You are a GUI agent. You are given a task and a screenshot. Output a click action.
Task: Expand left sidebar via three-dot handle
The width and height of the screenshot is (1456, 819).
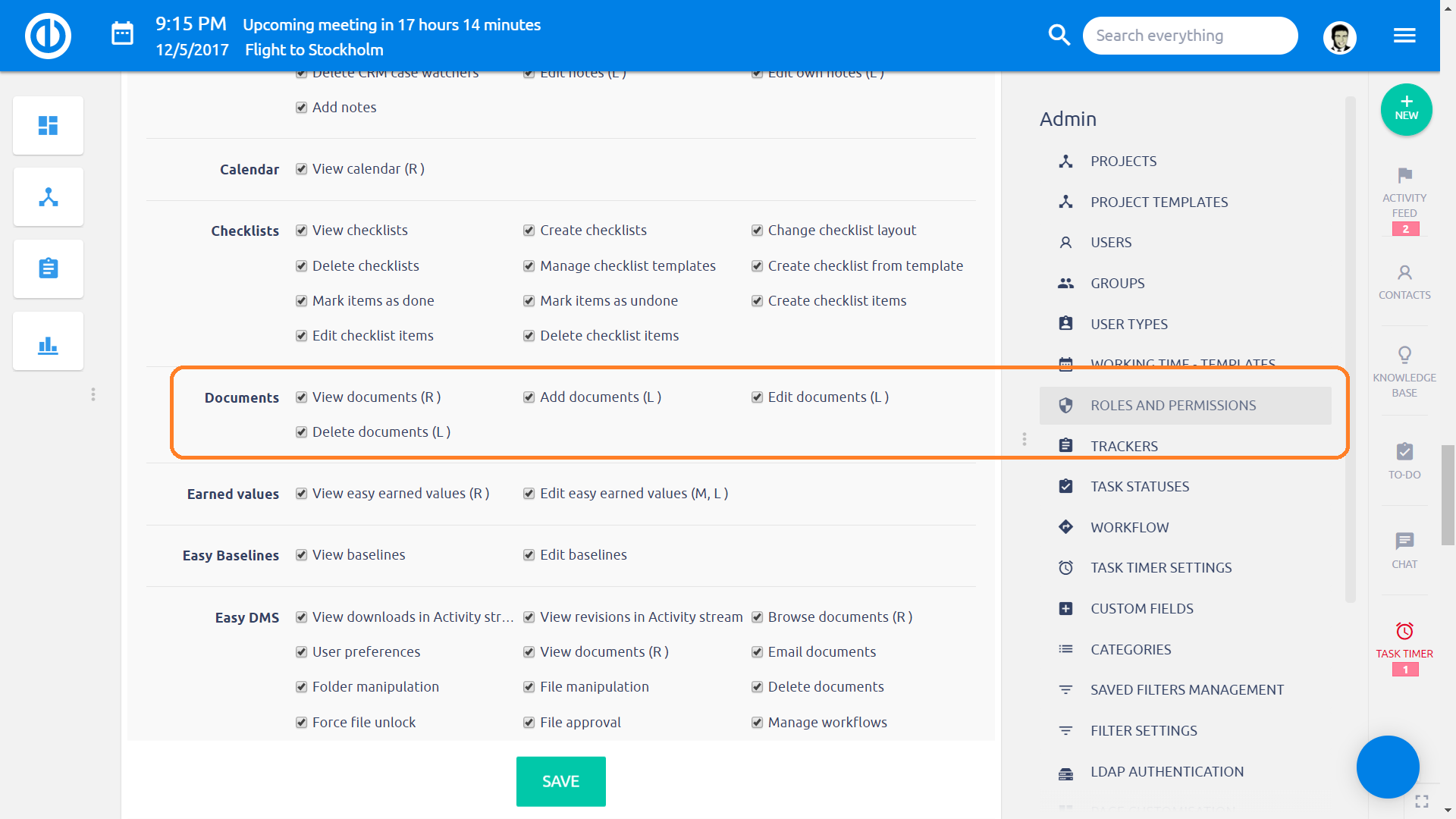coord(93,394)
